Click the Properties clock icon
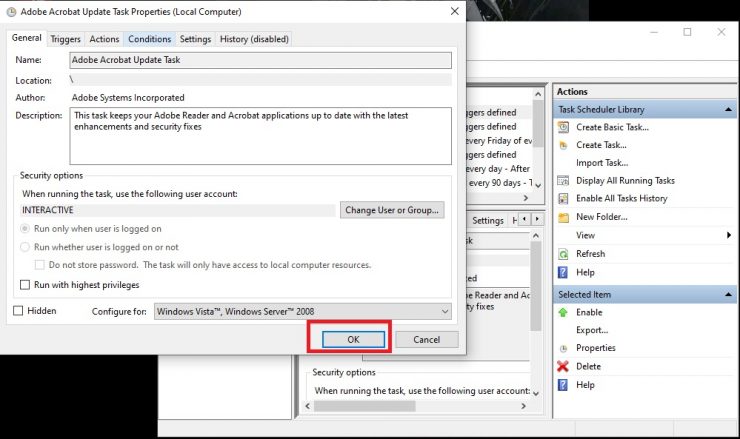 (563, 348)
